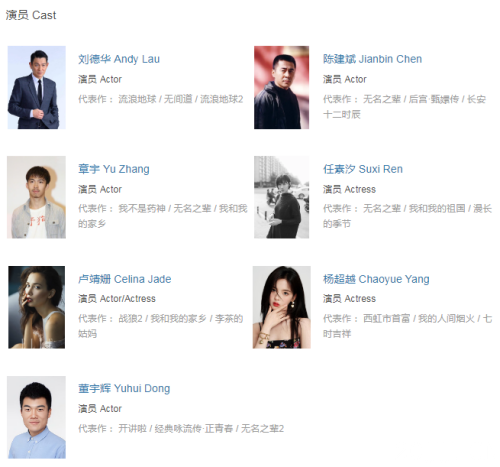The width and height of the screenshot is (500, 467).
Task: Click the 任素汐 Suxi Ren link
Action: (363, 169)
